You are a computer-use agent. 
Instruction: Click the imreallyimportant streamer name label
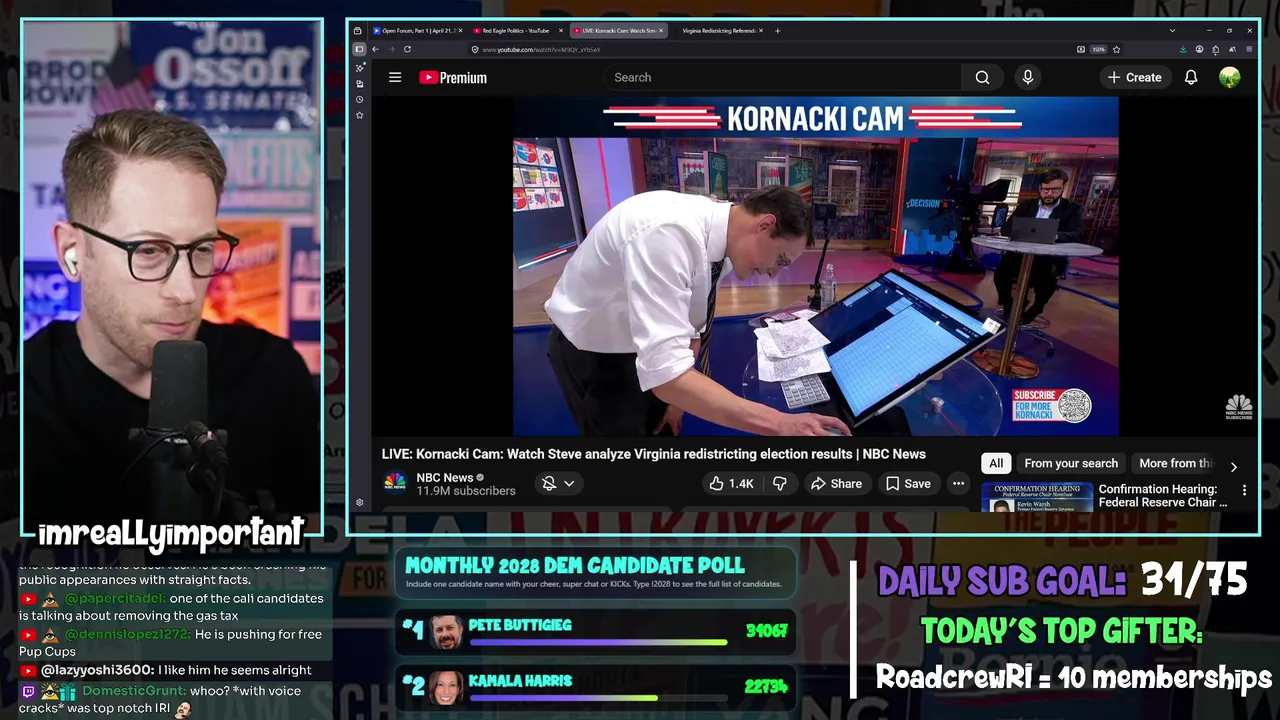click(170, 534)
